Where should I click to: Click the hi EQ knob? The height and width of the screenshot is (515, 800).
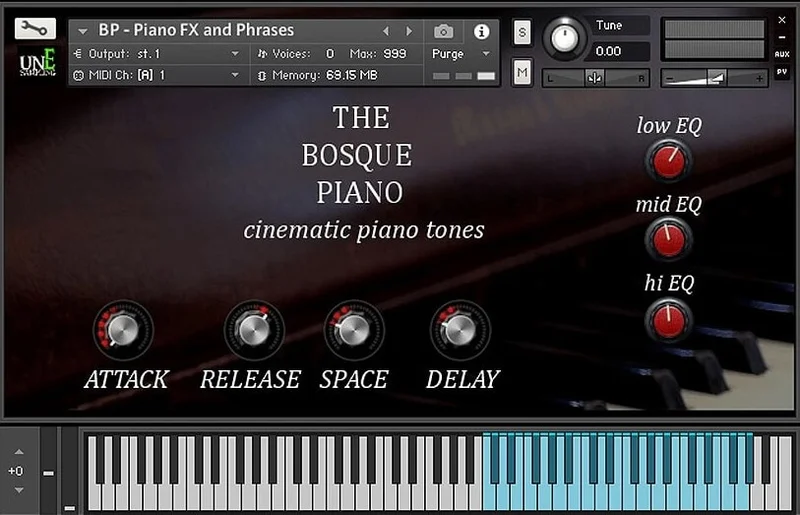(668, 320)
